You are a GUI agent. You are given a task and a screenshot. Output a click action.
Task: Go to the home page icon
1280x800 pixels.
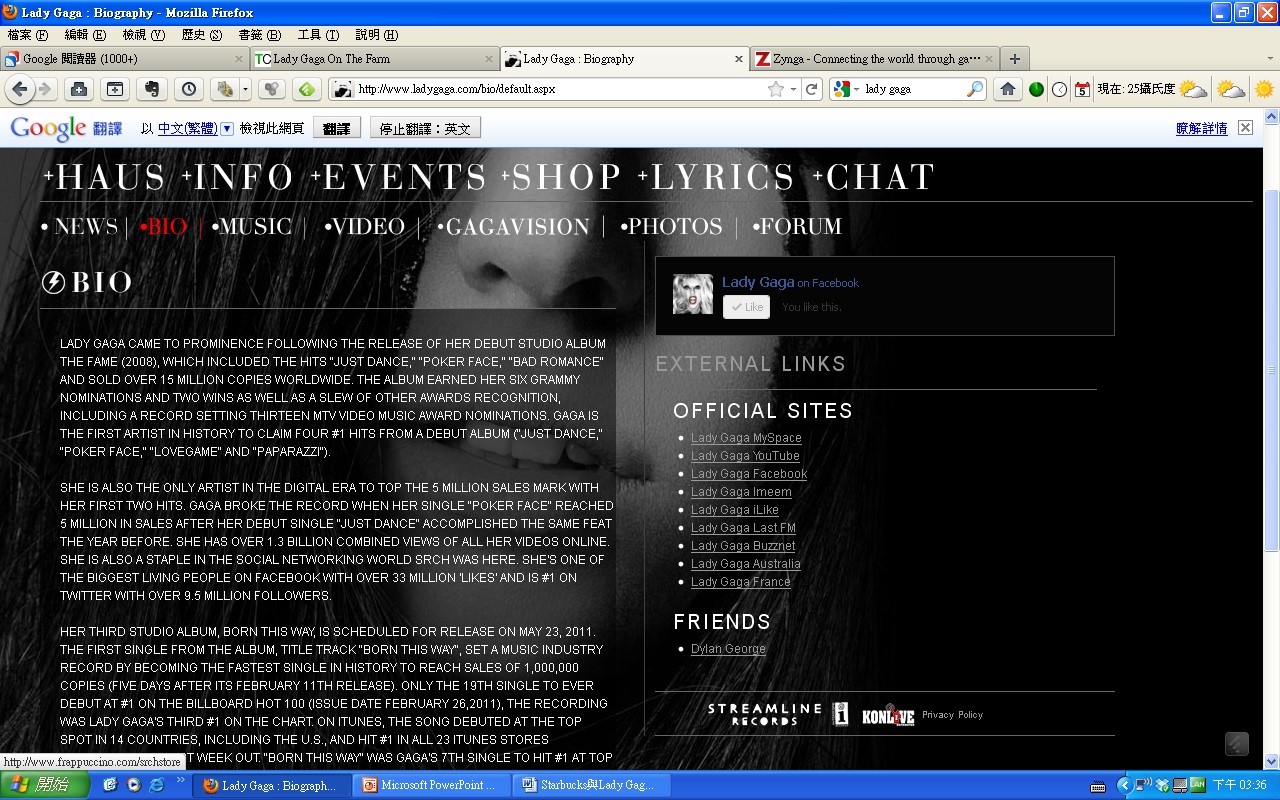tap(1007, 89)
